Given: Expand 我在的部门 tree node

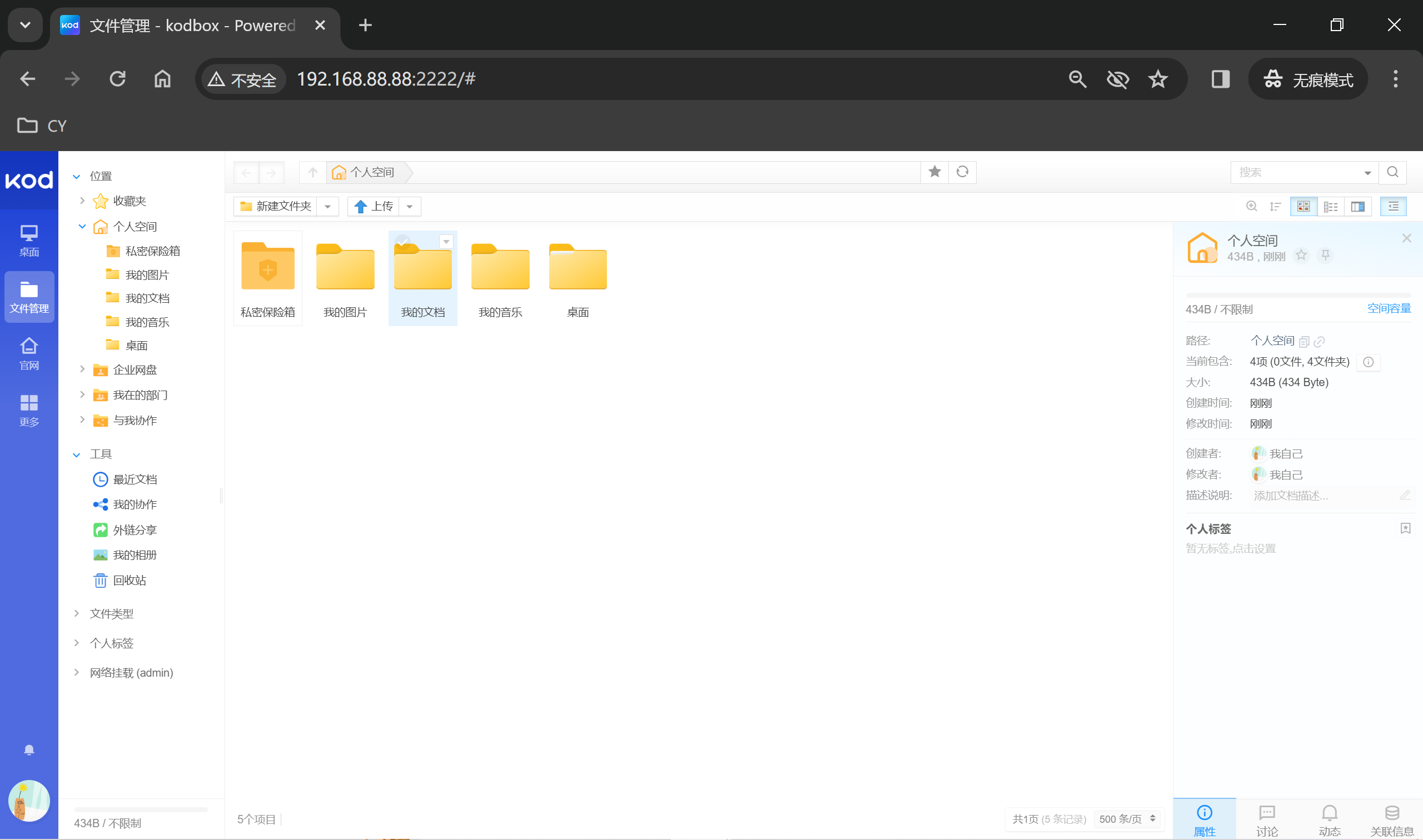Looking at the screenshot, I should pyautogui.click(x=82, y=394).
